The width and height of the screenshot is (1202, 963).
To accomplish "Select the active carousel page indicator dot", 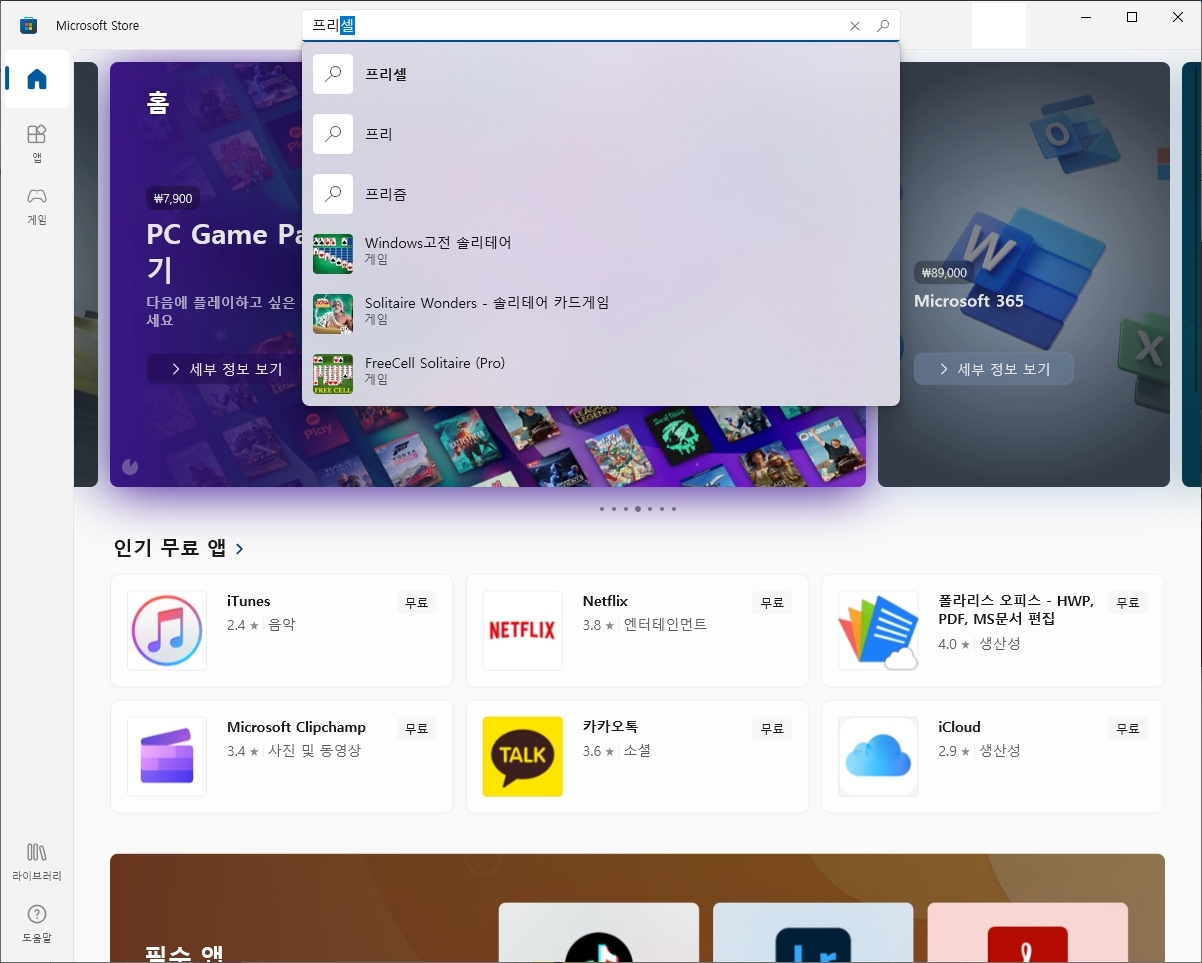I will (x=638, y=509).
